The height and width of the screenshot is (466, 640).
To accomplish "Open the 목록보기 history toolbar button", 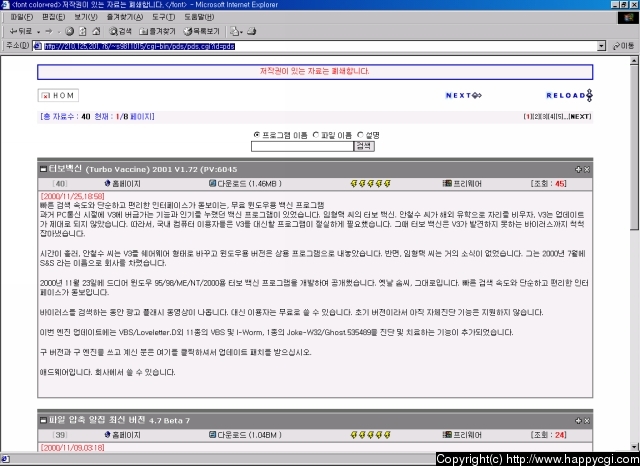I will (202, 31).
